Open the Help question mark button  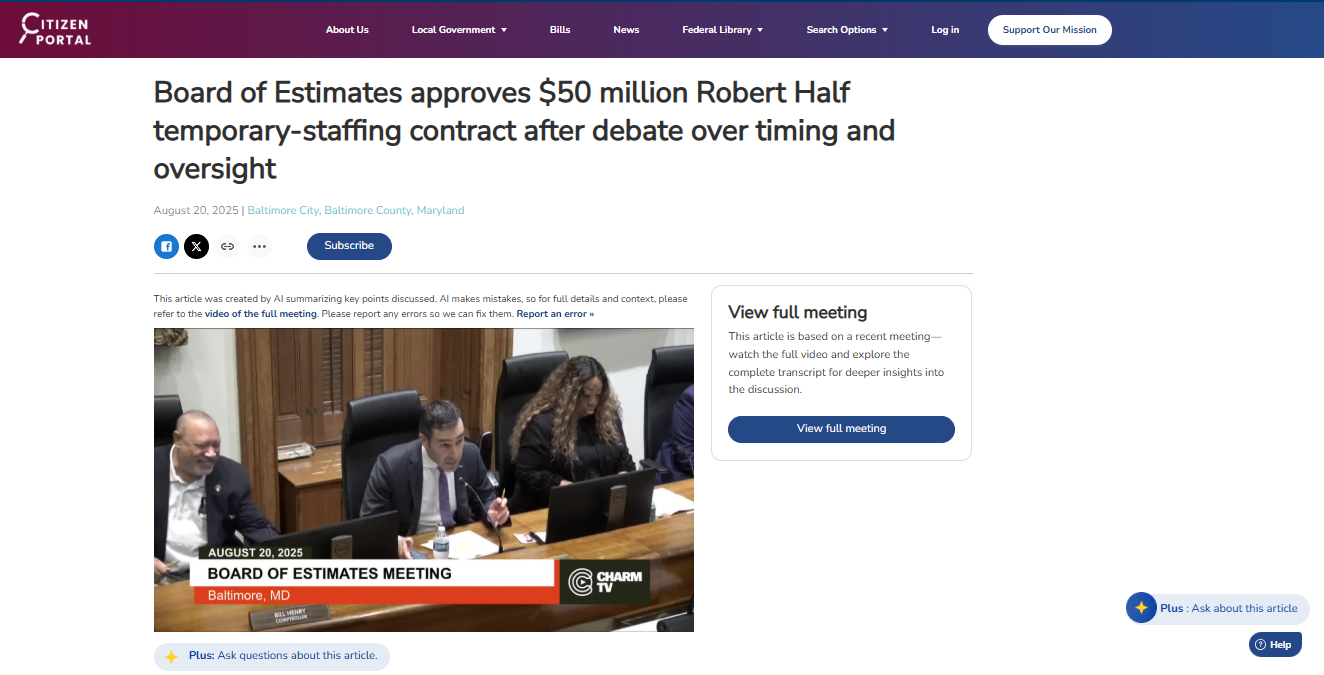(1275, 645)
